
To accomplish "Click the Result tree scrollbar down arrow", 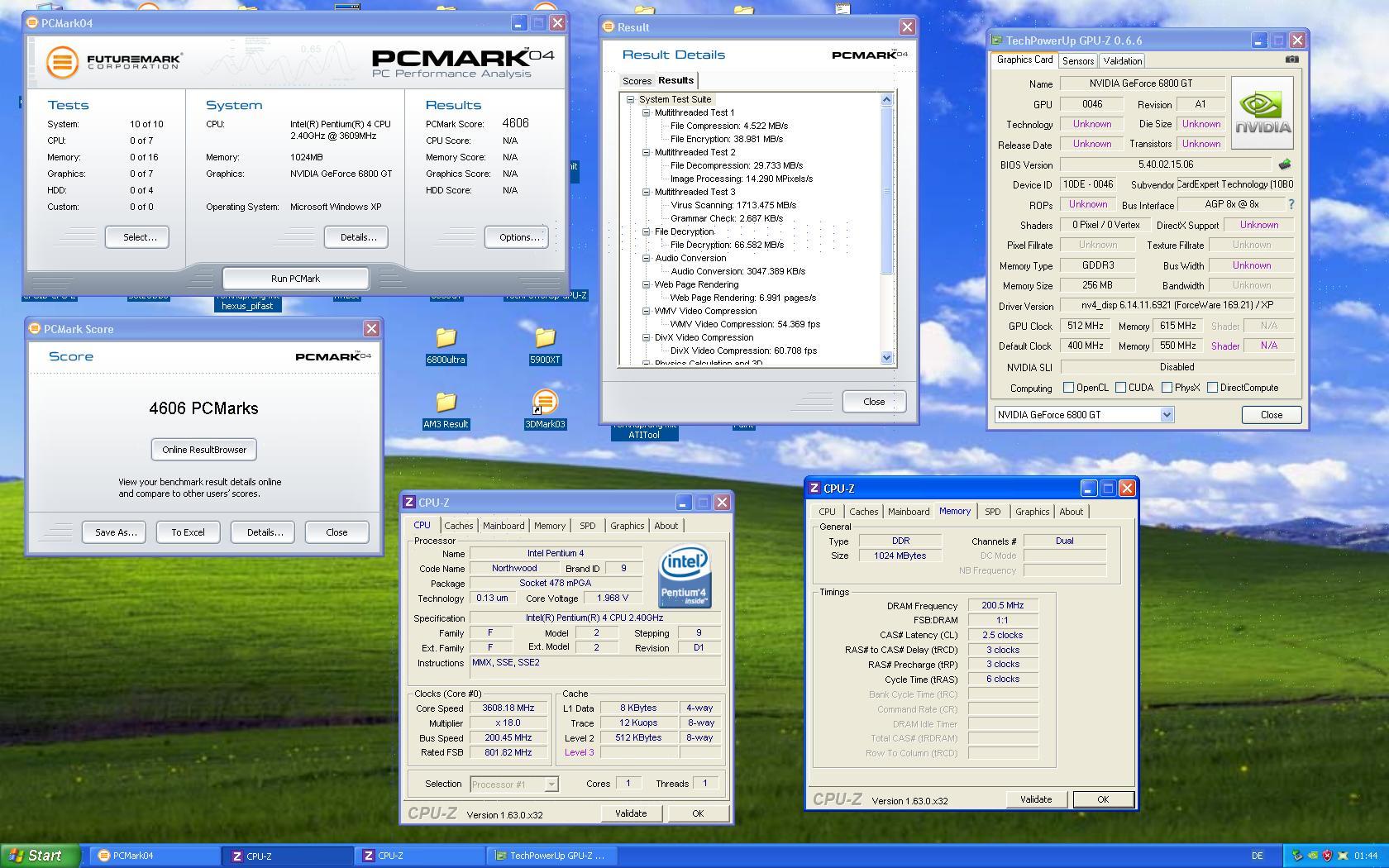I will tap(887, 358).
